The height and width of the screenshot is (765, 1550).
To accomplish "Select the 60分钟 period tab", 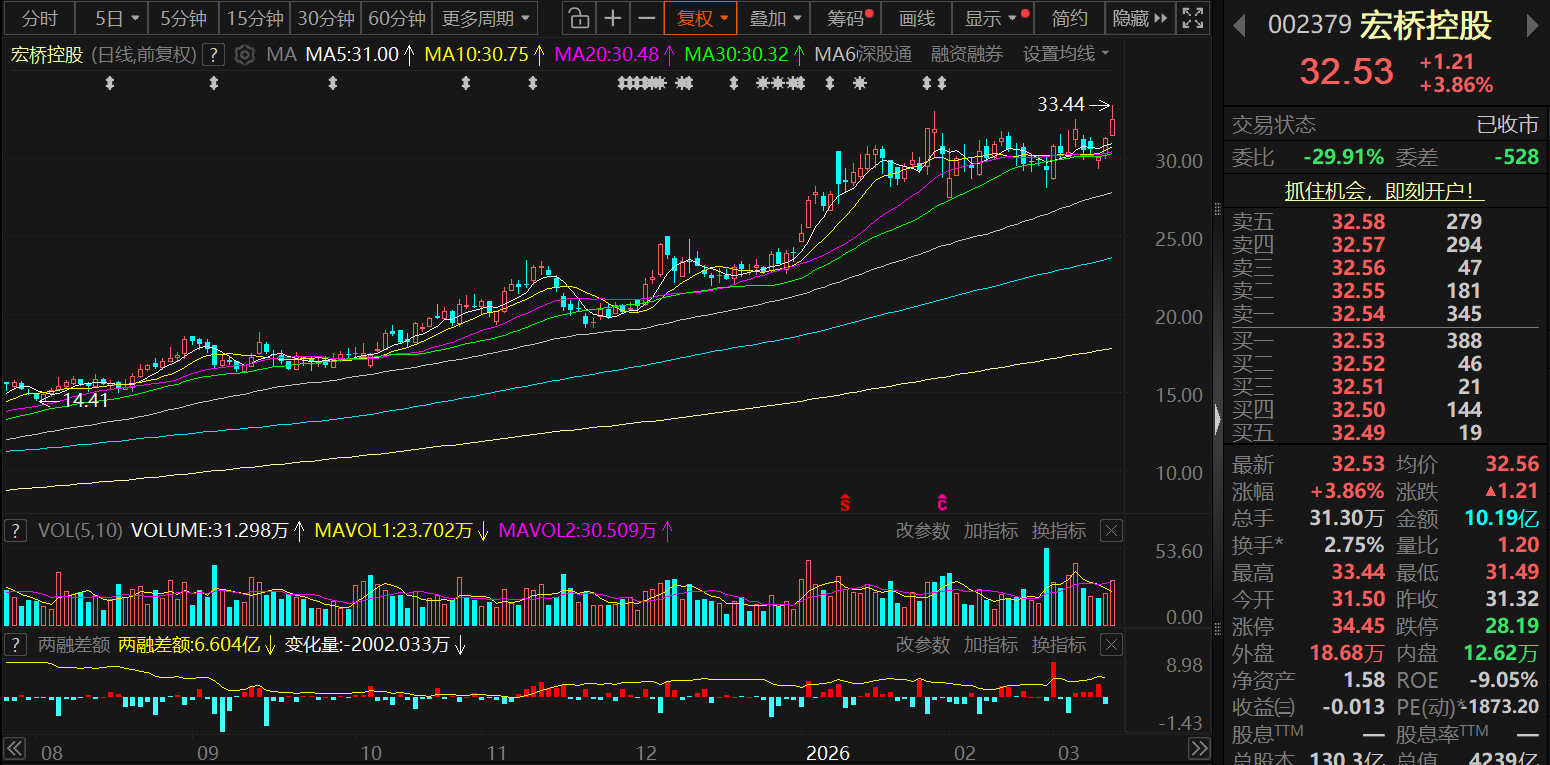I will click(x=396, y=18).
